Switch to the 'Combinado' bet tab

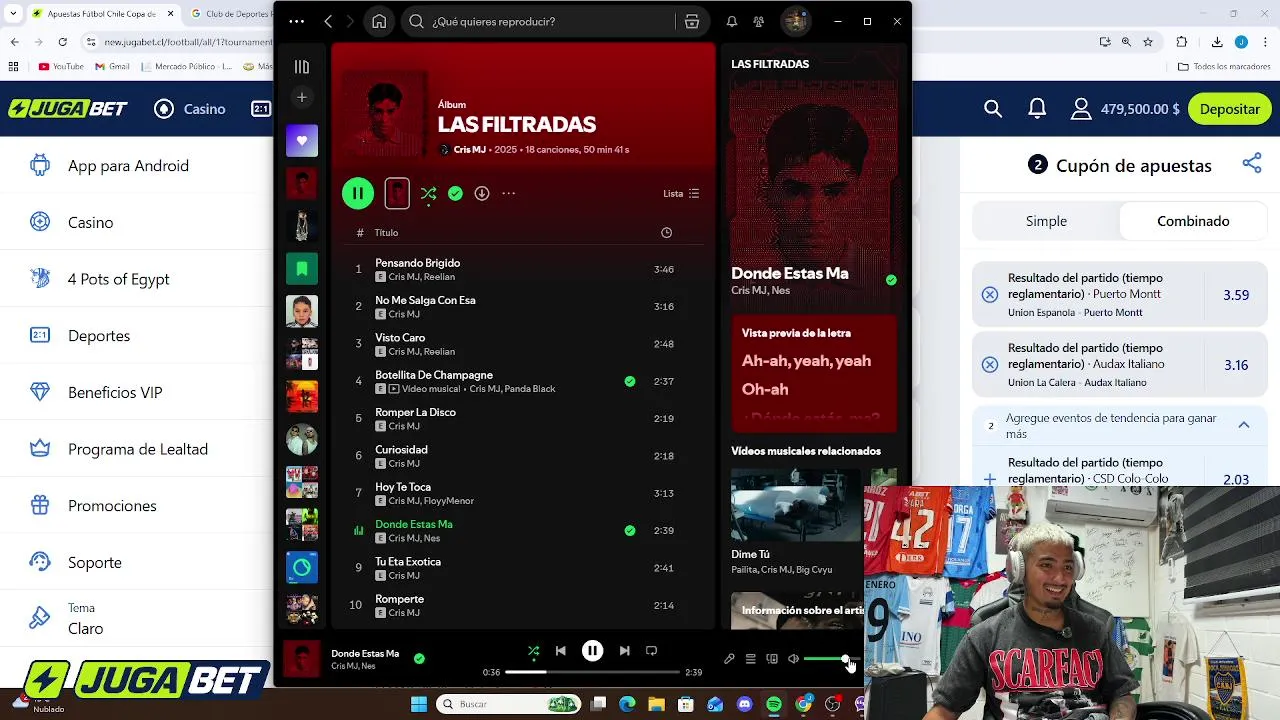[x=1193, y=221]
